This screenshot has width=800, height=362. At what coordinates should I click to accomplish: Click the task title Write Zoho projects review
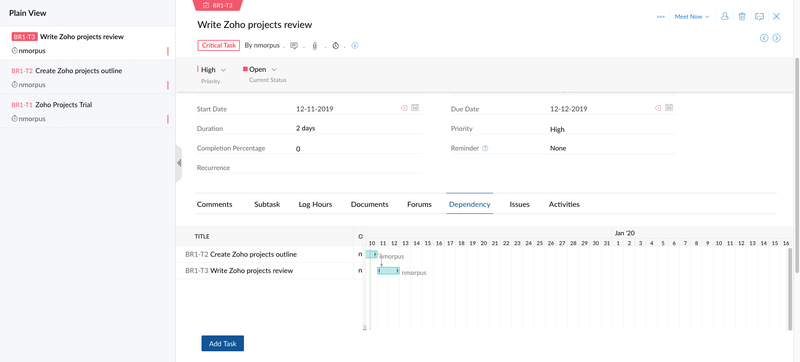(255, 24)
